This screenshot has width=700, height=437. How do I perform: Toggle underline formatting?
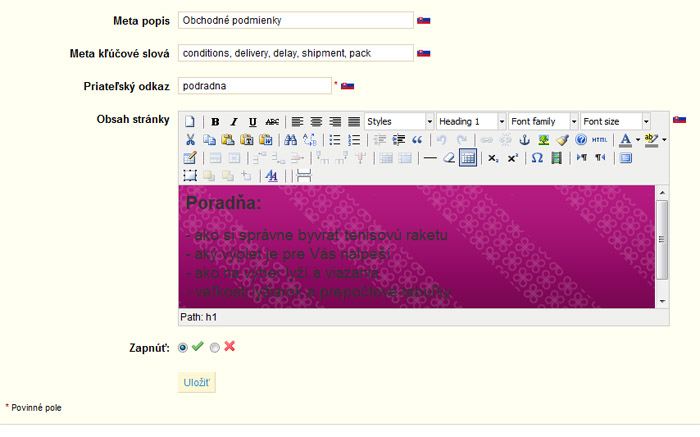[253, 121]
